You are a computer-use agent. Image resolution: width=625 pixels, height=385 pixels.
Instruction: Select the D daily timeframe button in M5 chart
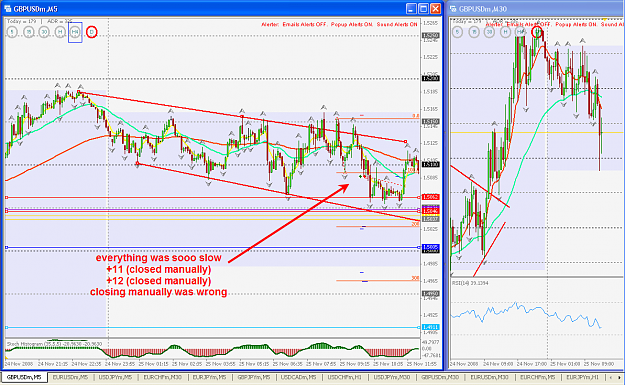coord(92,32)
